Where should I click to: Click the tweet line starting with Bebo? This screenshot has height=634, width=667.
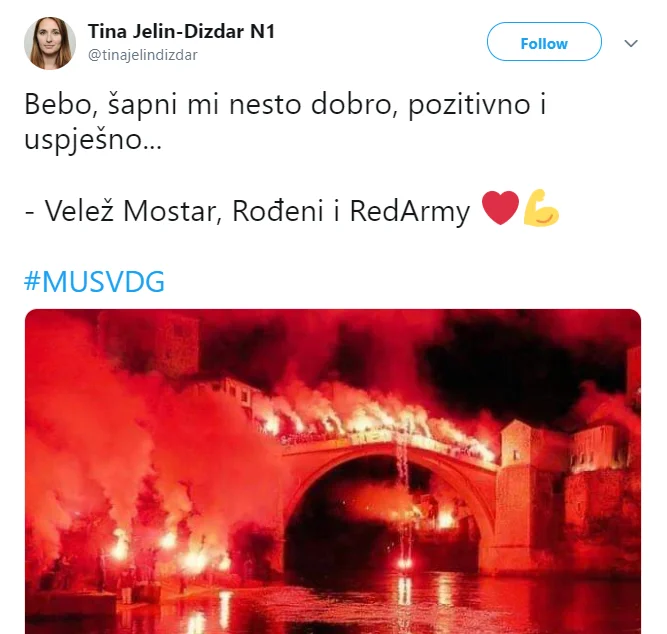[285, 104]
